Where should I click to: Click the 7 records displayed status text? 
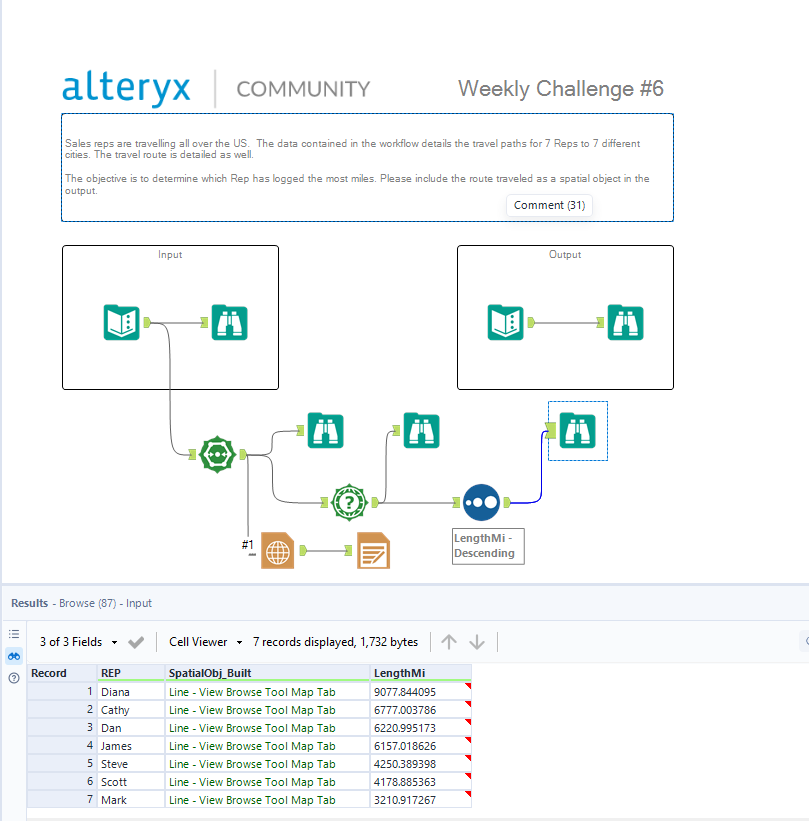pyautogui.click(x=335, y=642)
